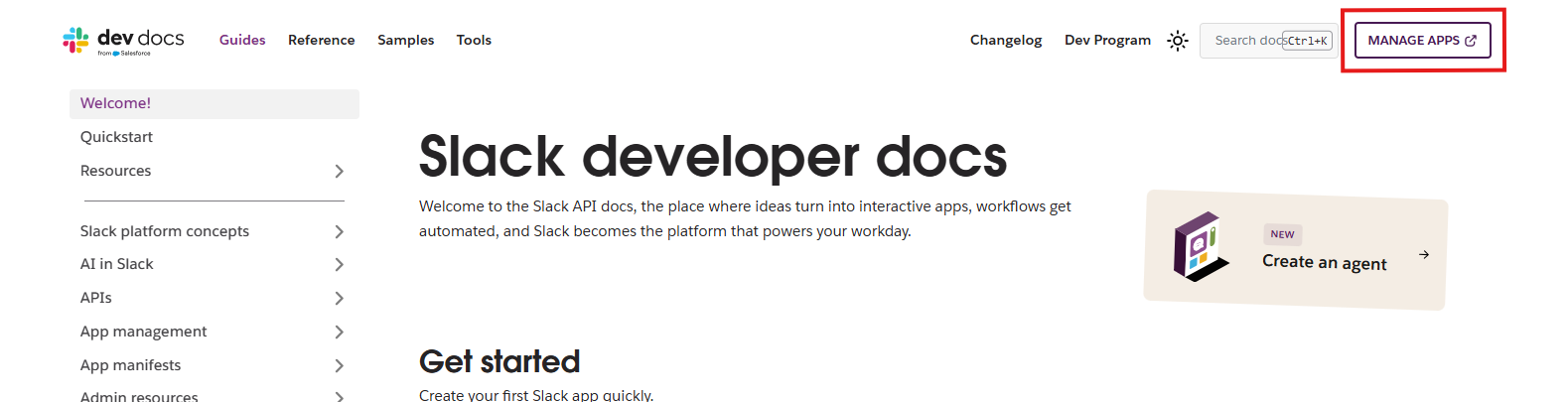Open the Reference navigation tab
1568x402 pixels.
coord(321,40)
